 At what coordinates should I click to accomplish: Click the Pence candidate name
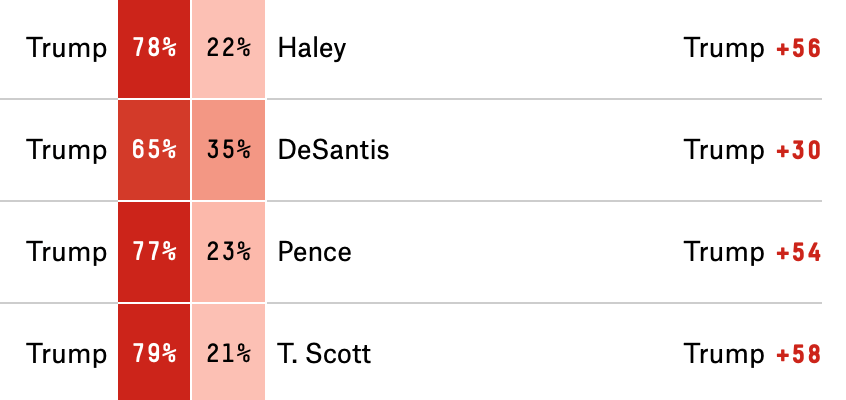coord(314,252)
